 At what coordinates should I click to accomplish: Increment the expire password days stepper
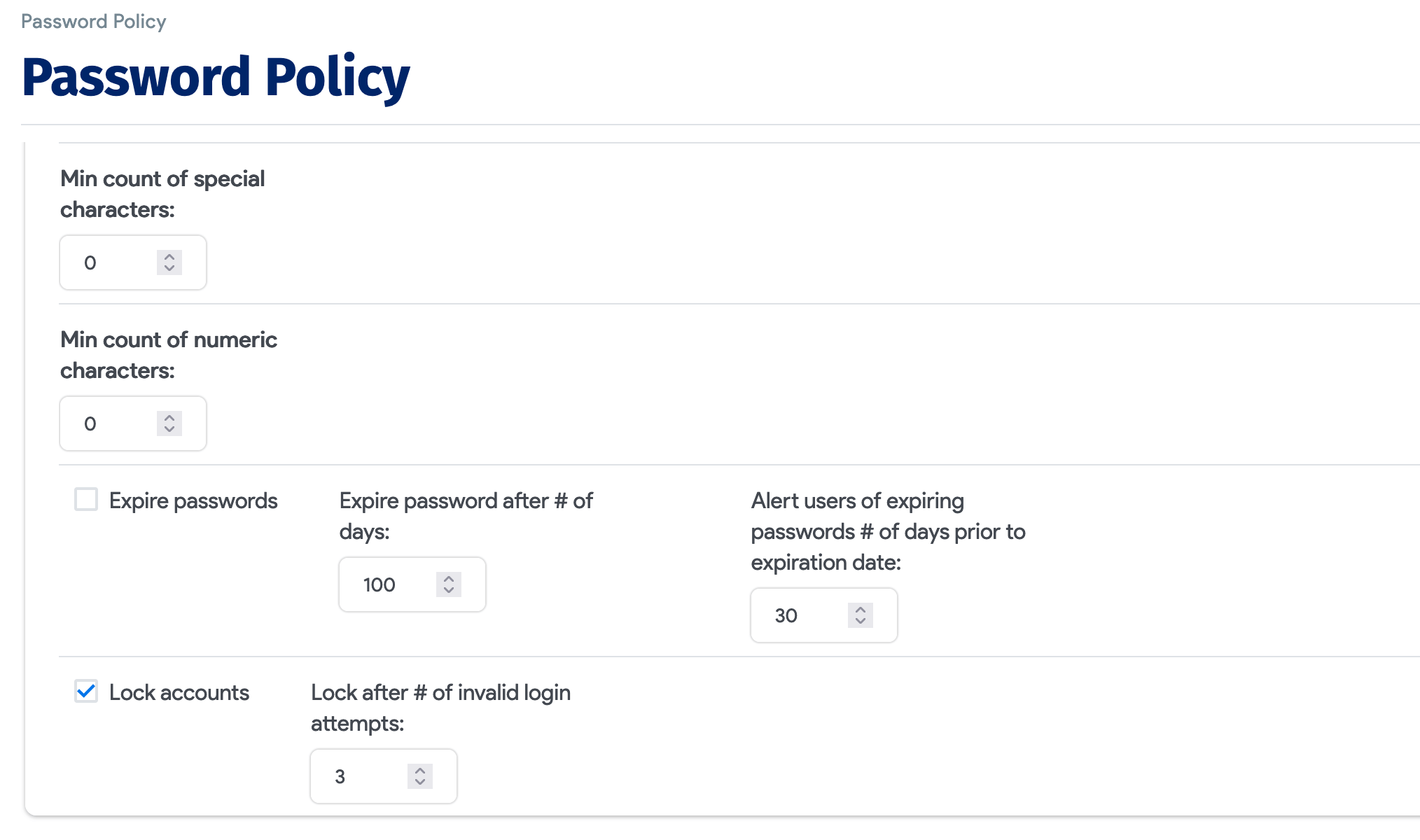[x=448, y=579]
